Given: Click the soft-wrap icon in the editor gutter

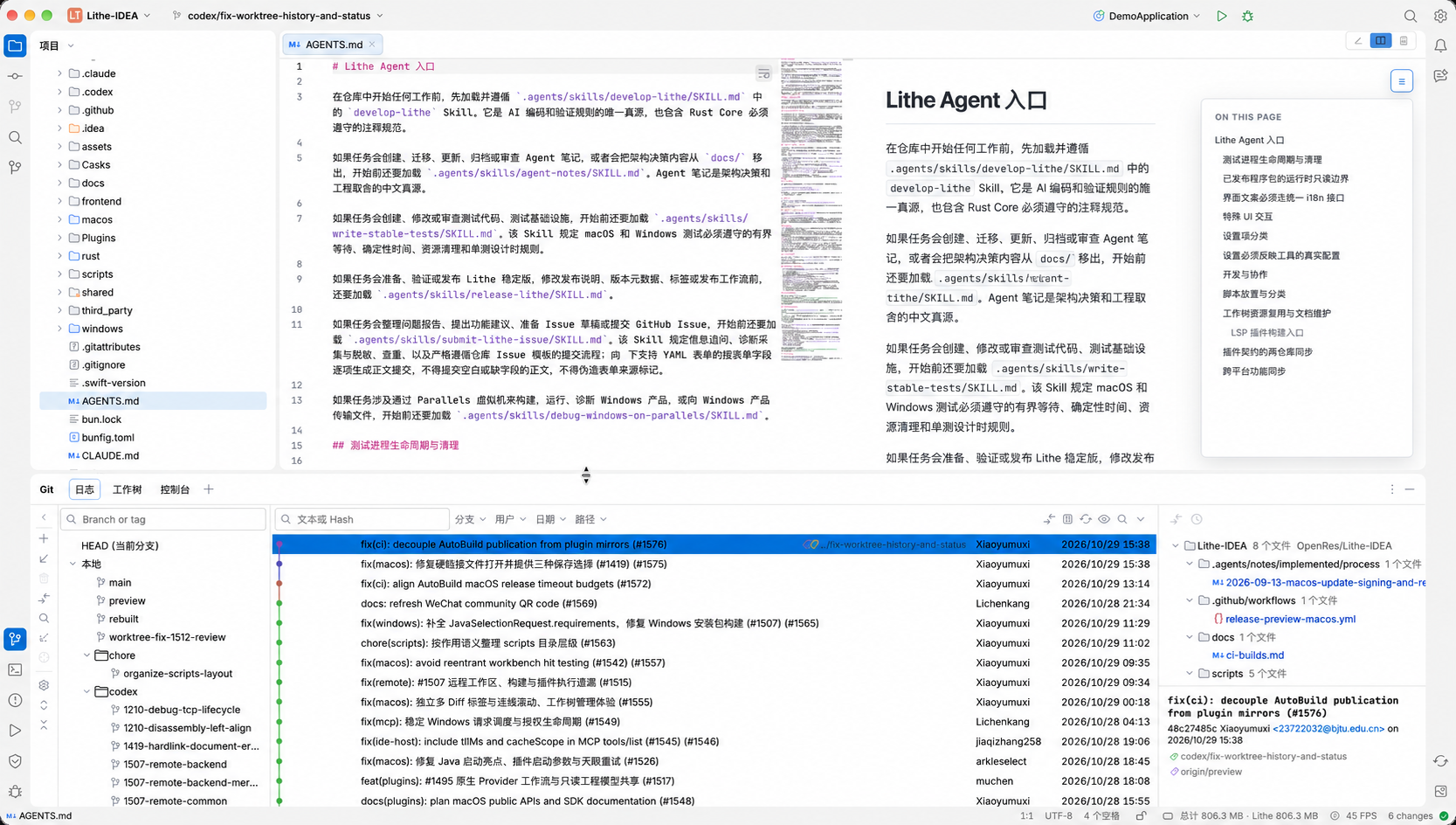Looking at the screenshot, I should (x=763, y=73).
